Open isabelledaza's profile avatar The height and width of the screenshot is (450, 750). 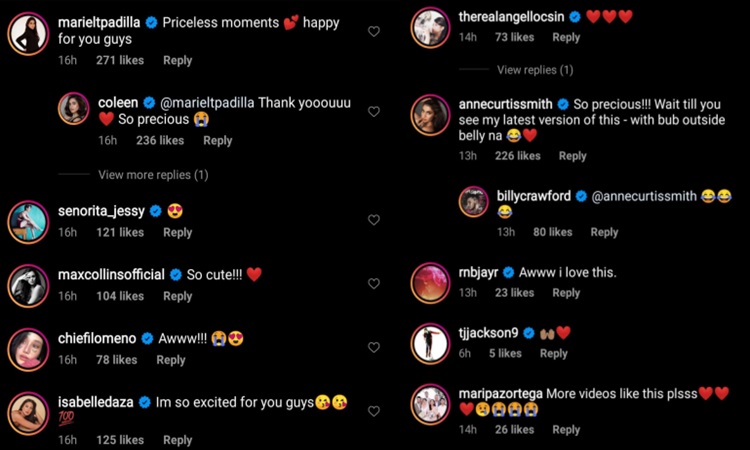[x=28, y=412]
